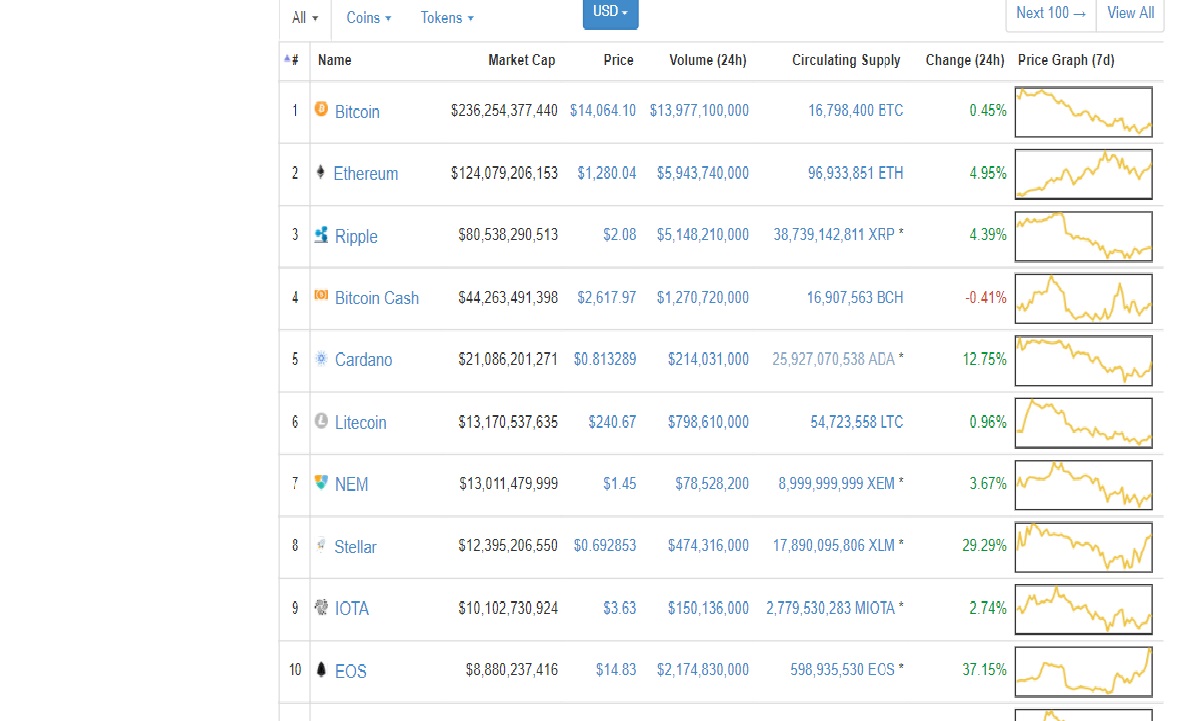Open the EOS name link
Image resolution: width=1180 pixels, height=721 pixels.
(x=351, y=671)
